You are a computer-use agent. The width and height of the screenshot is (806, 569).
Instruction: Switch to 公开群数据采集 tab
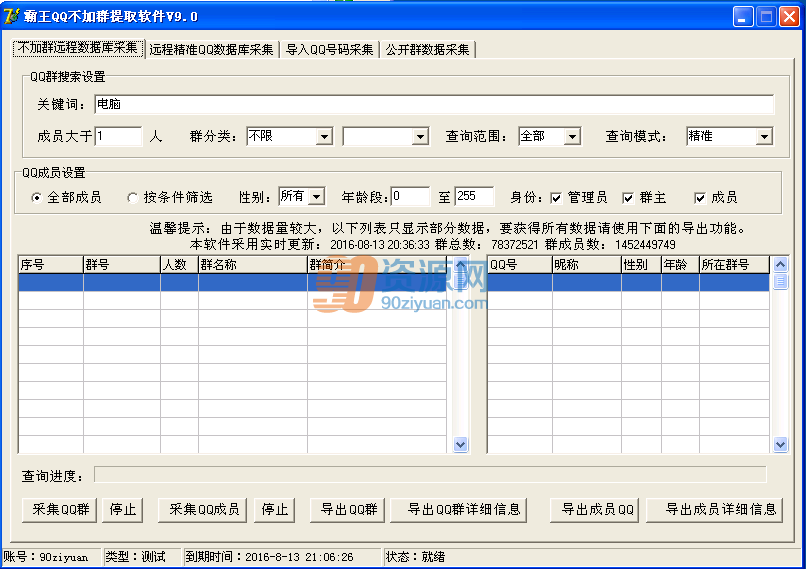[428, 50]
